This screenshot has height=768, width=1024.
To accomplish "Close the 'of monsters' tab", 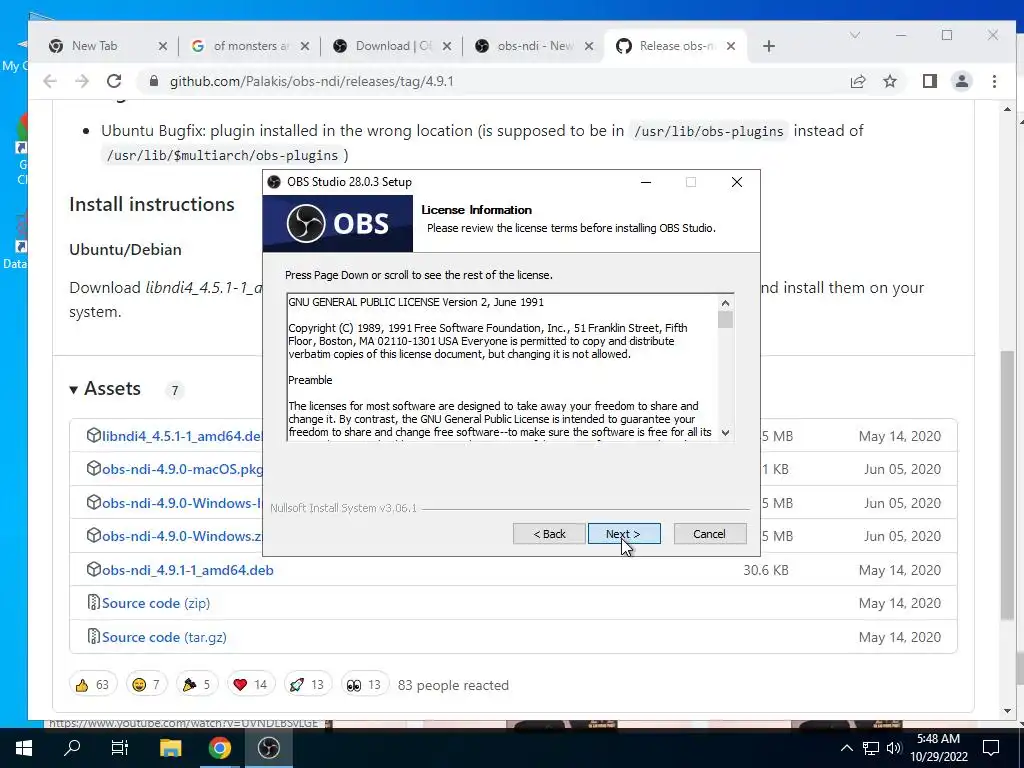I will [304, 46].
